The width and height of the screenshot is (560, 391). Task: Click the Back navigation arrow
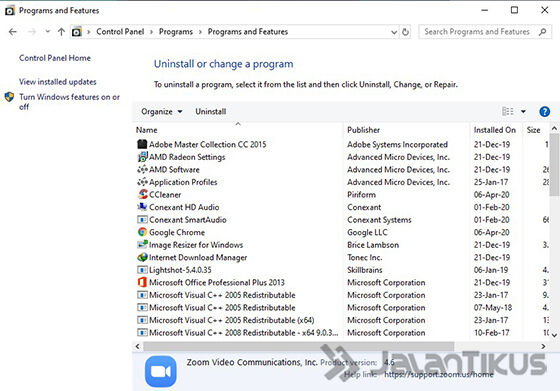(x=13, y=32)
